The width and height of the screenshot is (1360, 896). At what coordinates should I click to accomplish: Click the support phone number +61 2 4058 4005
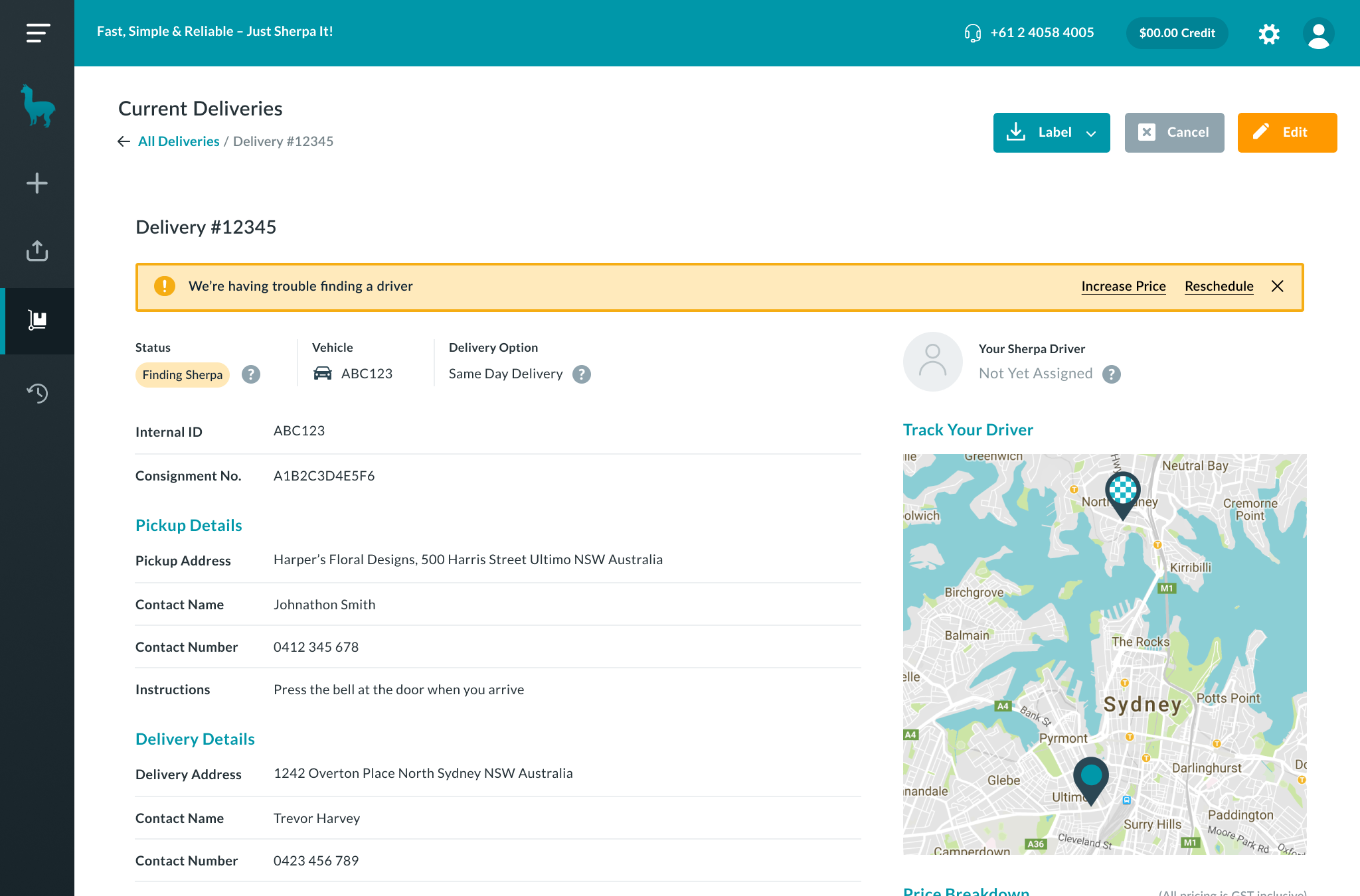coord(1042,33)
